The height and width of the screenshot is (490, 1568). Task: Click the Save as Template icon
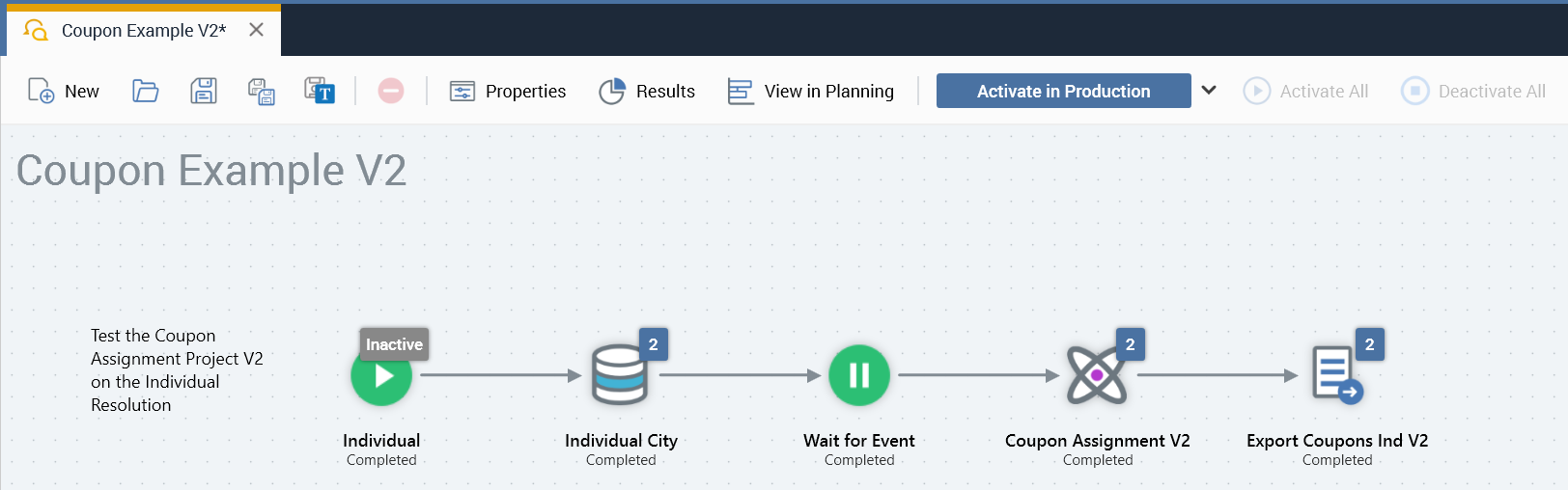click(x=319, y=91)
